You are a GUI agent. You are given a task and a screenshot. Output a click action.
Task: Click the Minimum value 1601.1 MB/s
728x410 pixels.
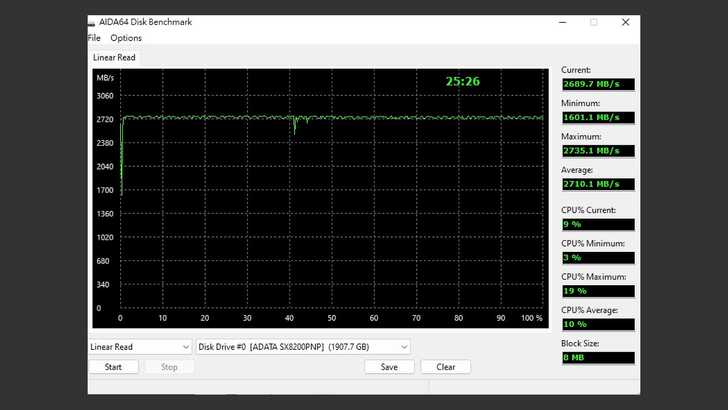point(598,117)
